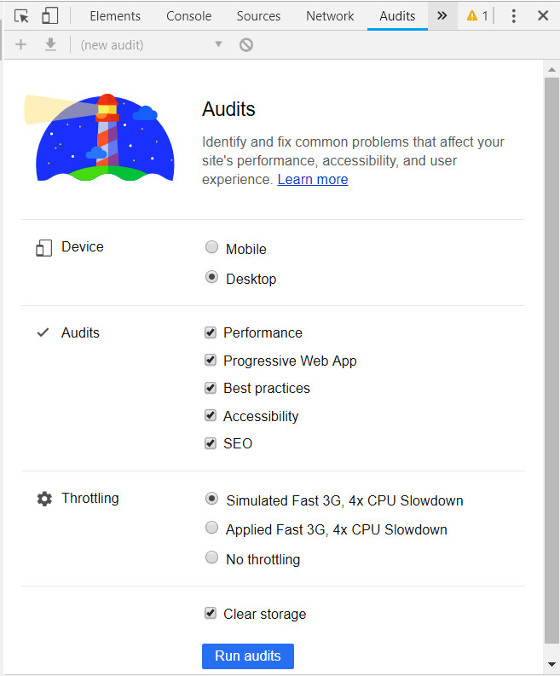
Task: Uncheck the Progressive Web App checkbox
Action: (210, 360)
